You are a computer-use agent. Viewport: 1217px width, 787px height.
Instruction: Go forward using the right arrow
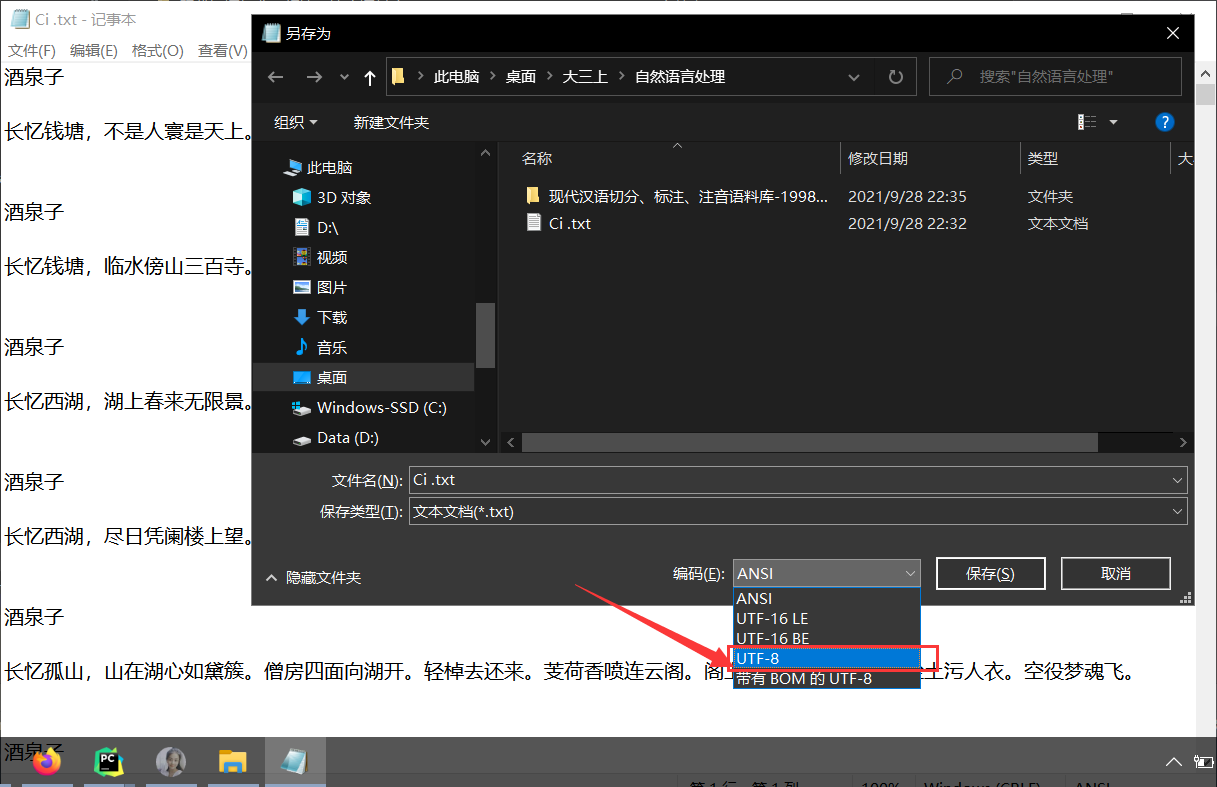314,77
